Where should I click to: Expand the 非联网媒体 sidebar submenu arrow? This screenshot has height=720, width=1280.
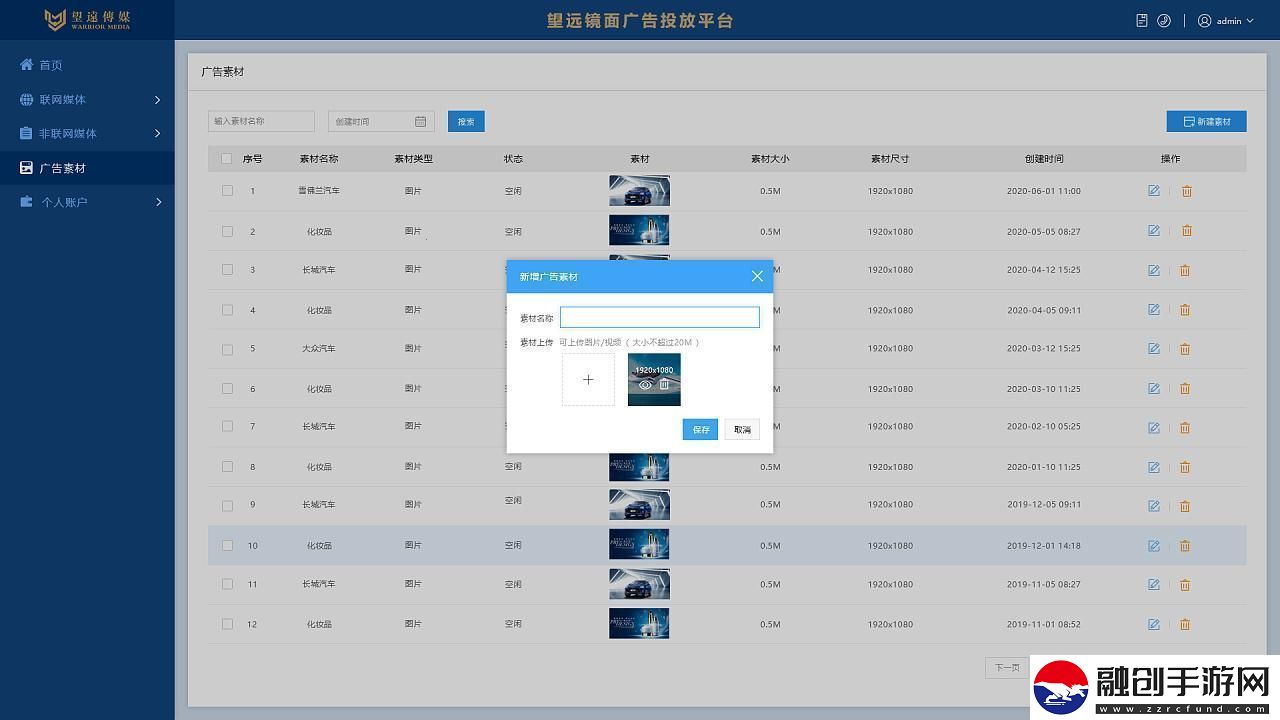(x=158, y=133)
